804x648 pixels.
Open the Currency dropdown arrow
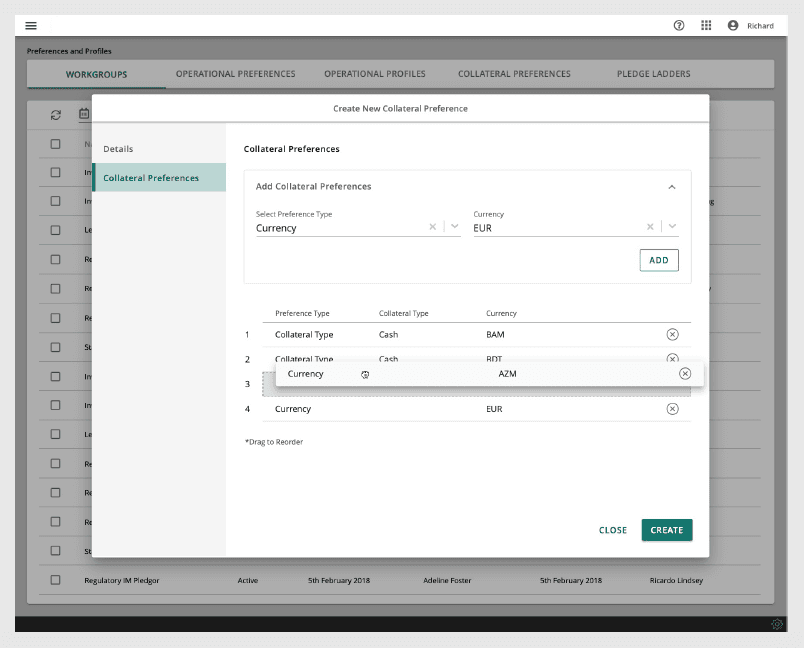[672, 227]
